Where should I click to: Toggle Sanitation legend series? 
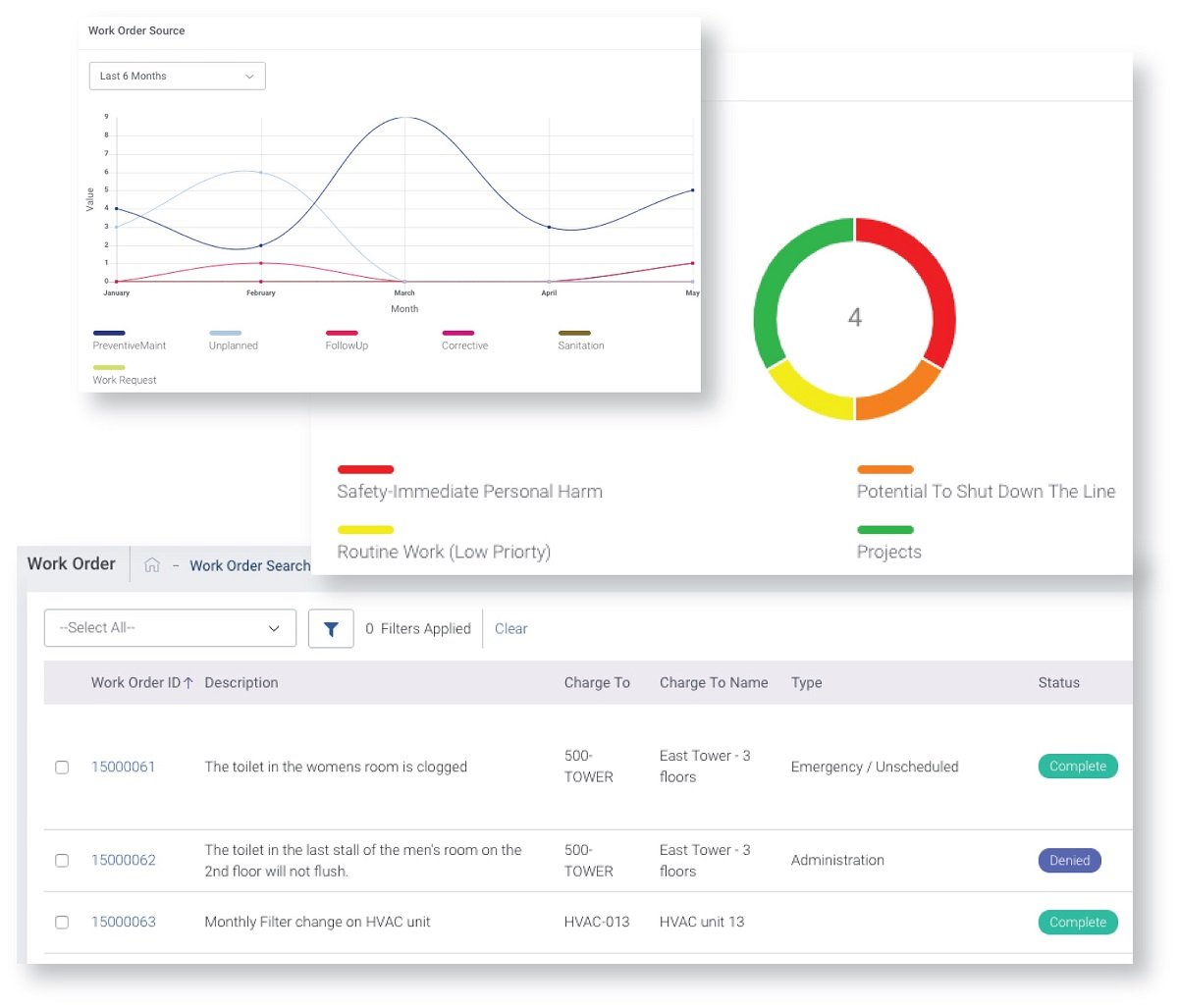(581, 340)
